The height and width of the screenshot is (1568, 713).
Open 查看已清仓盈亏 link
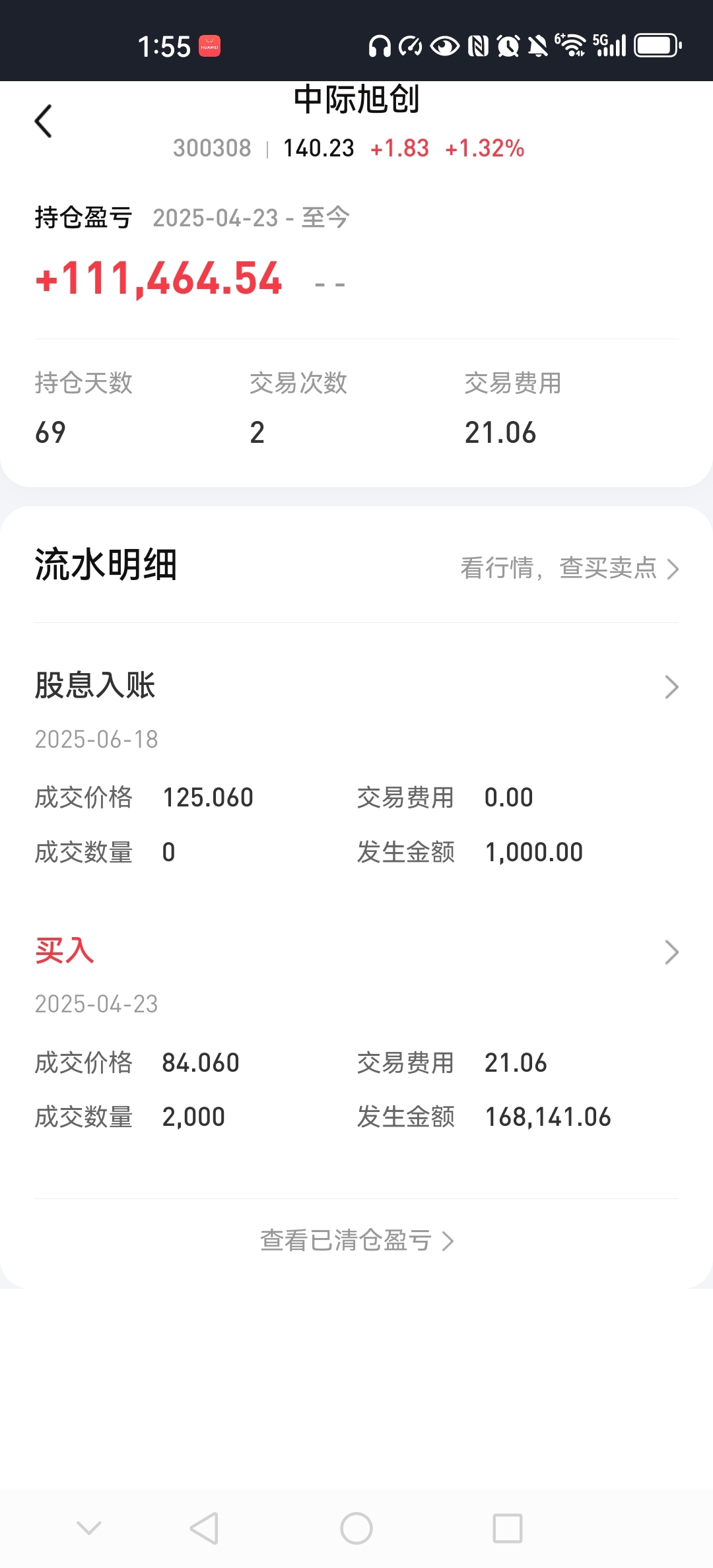pyautogui.click(x=356, y=1241)
